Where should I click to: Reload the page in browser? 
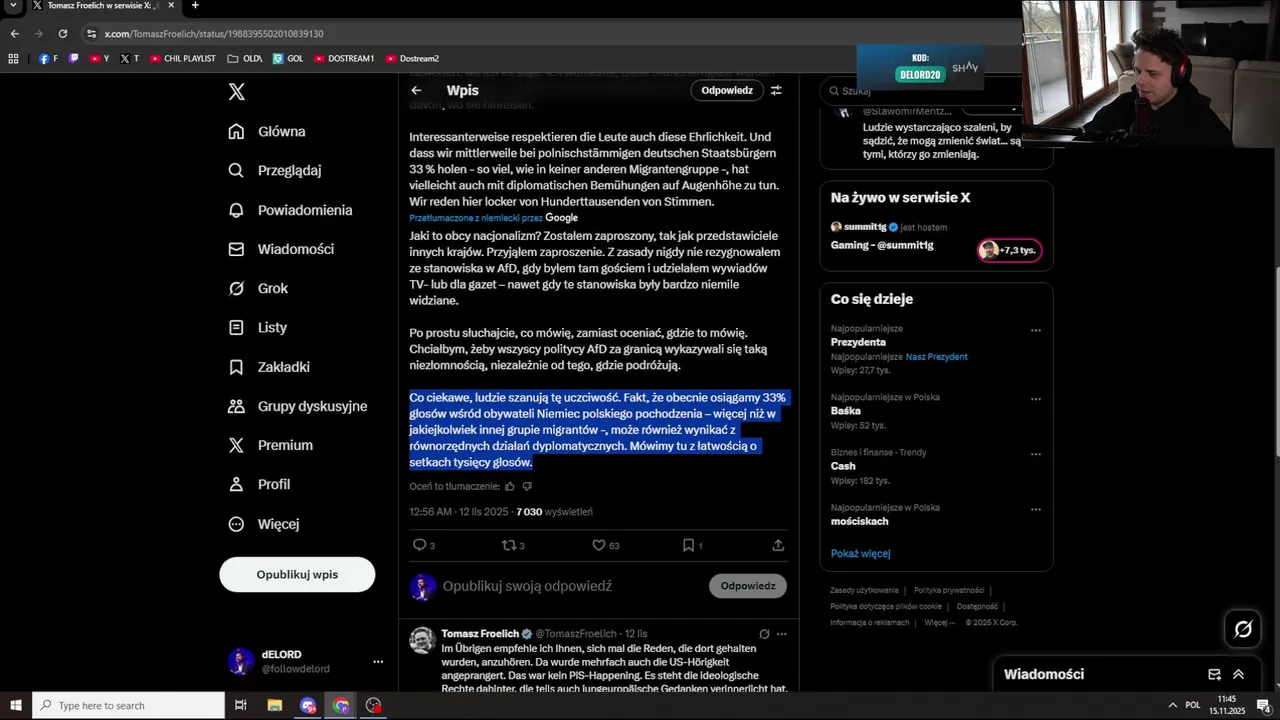tap(63, 33)
